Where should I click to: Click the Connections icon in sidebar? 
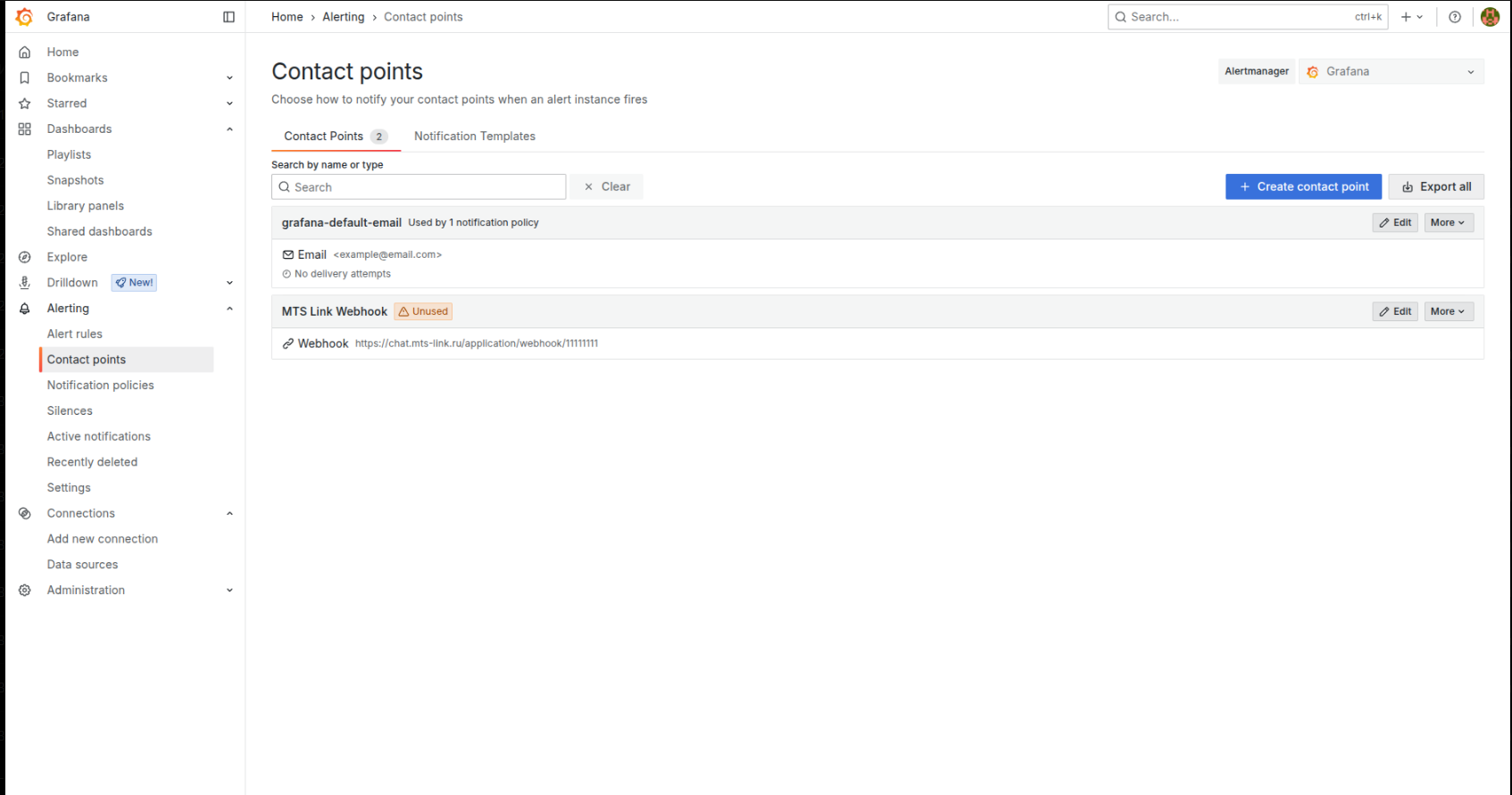coord(25,513)
